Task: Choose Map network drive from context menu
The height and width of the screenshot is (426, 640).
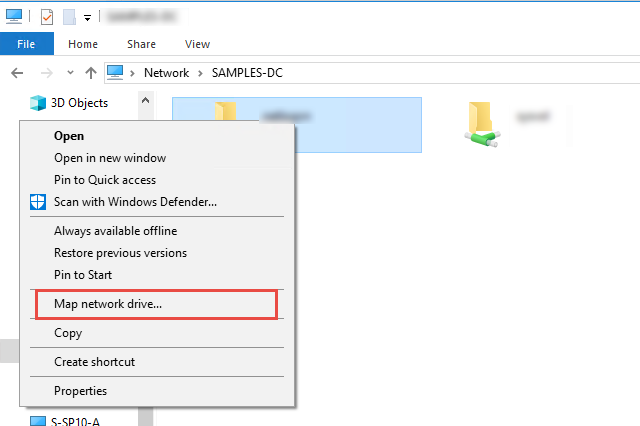Action: (x=156, y=304)
